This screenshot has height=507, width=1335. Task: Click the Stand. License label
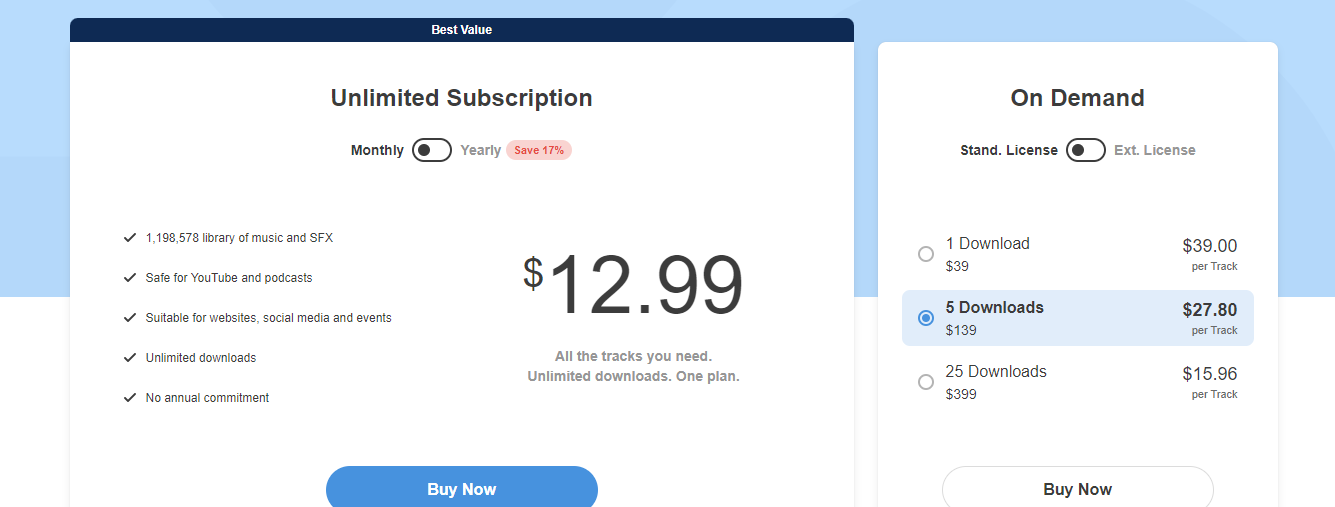click(x=1009, y=150)
